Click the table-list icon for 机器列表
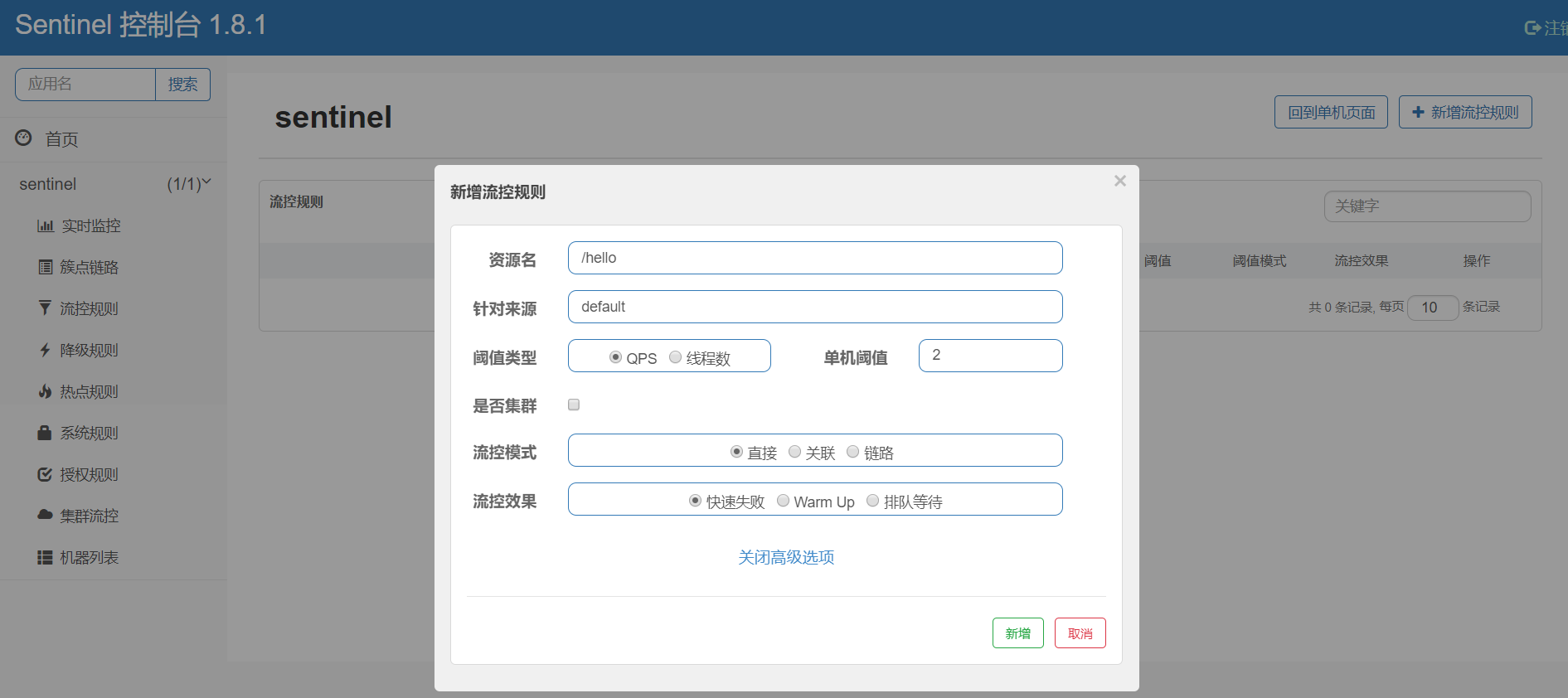Image resolution: width=1568 pixels, height=698 pixels. 45,557
